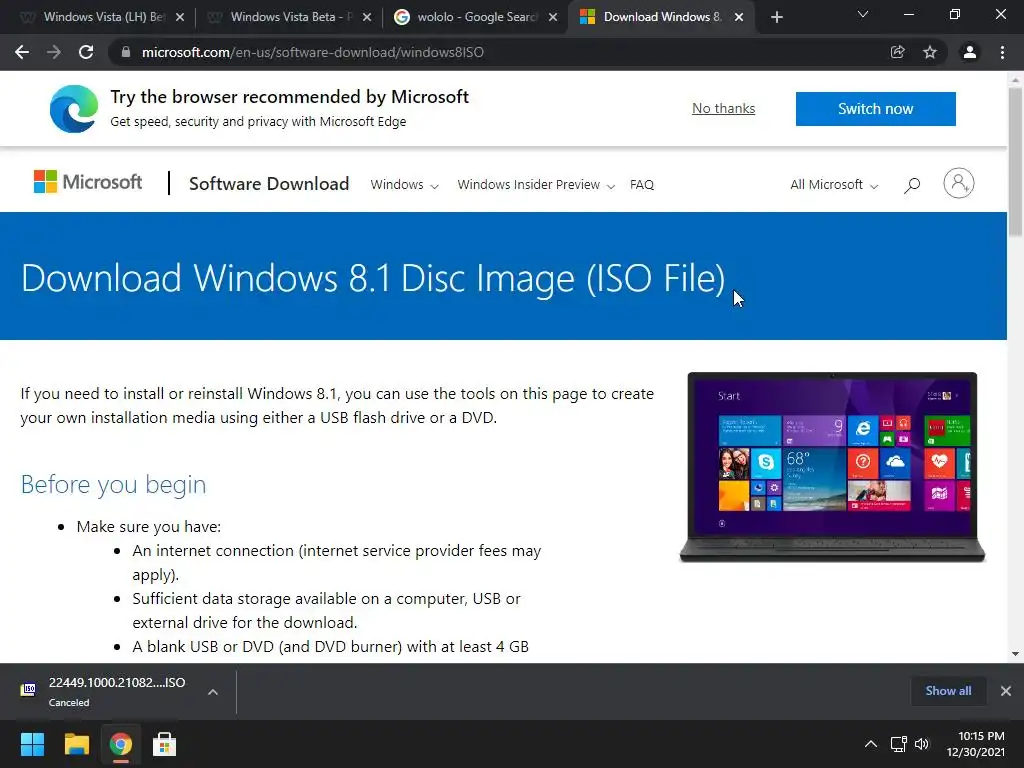Share this page from address bar
Viewport: 1024px width, 768px height.
pyautogui.click(x=897, y=52)
